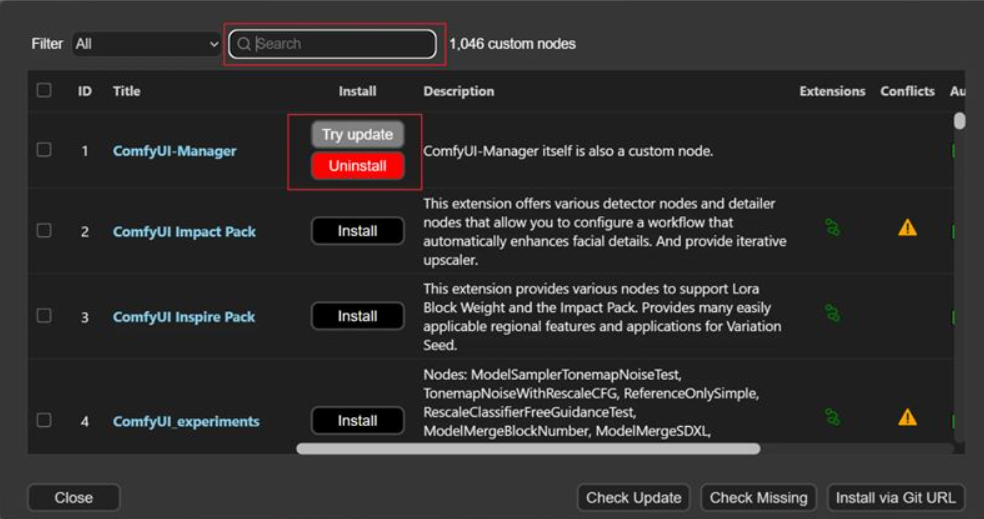Click the horizontal scrollbar of the table

point(528,449)
